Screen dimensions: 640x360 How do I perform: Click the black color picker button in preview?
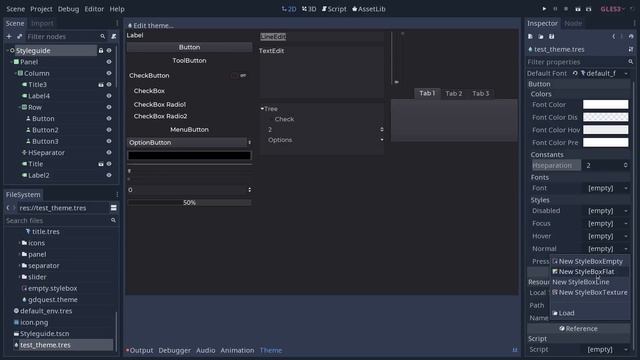189,156
